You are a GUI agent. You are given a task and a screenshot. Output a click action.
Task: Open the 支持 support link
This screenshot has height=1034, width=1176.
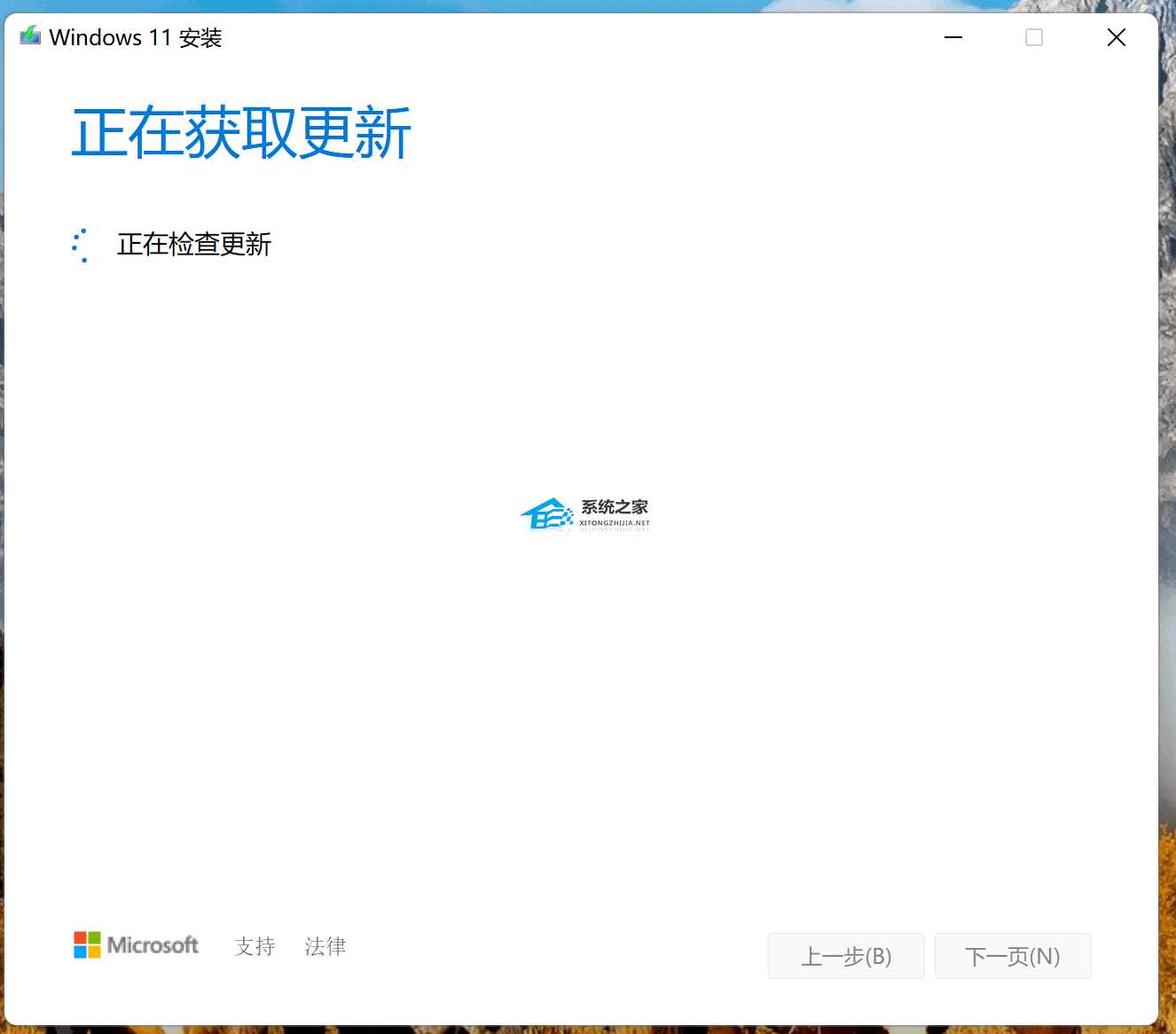point(255,946)
